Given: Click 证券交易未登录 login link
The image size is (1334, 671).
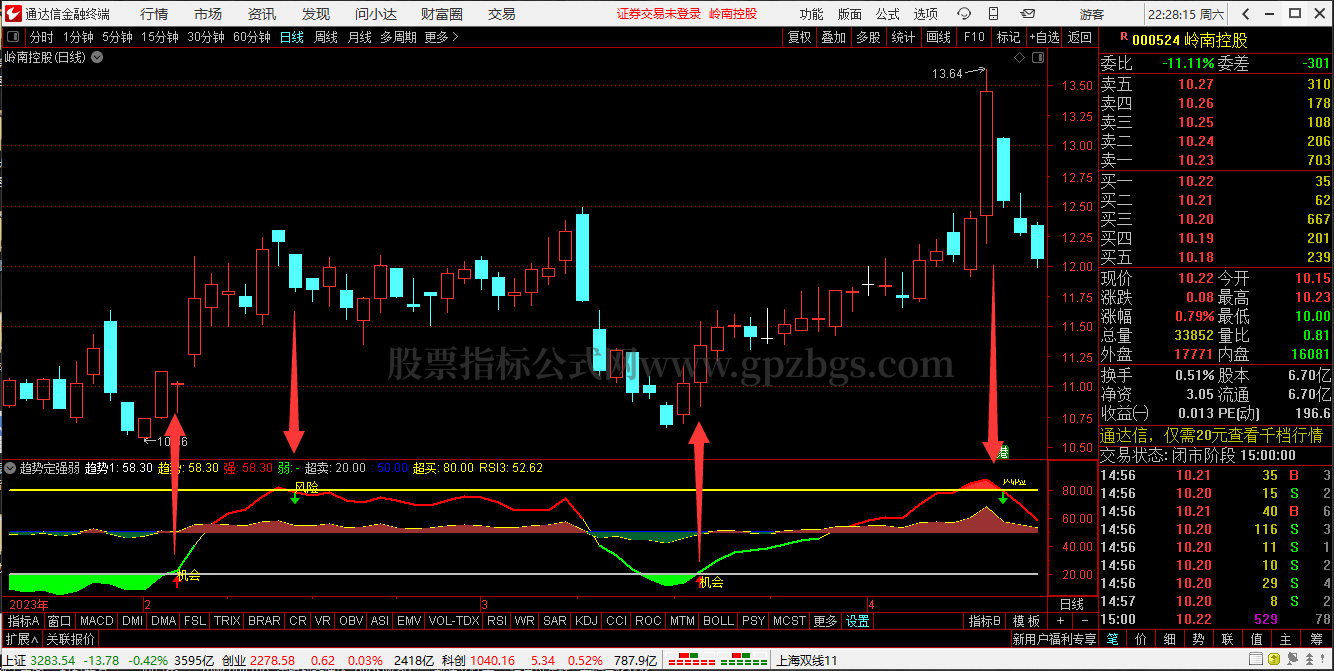Looking at the screenshot, I should click(659, 14).
